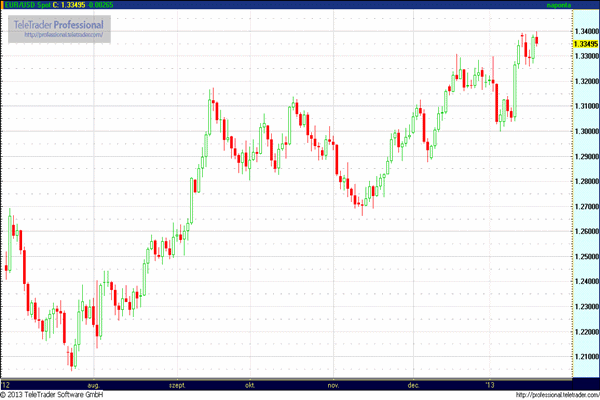The image size is (600, 400).
Task: Click the © 2013 TeleTrader Software GmbH footer text
Action: (x=52, y=395)
